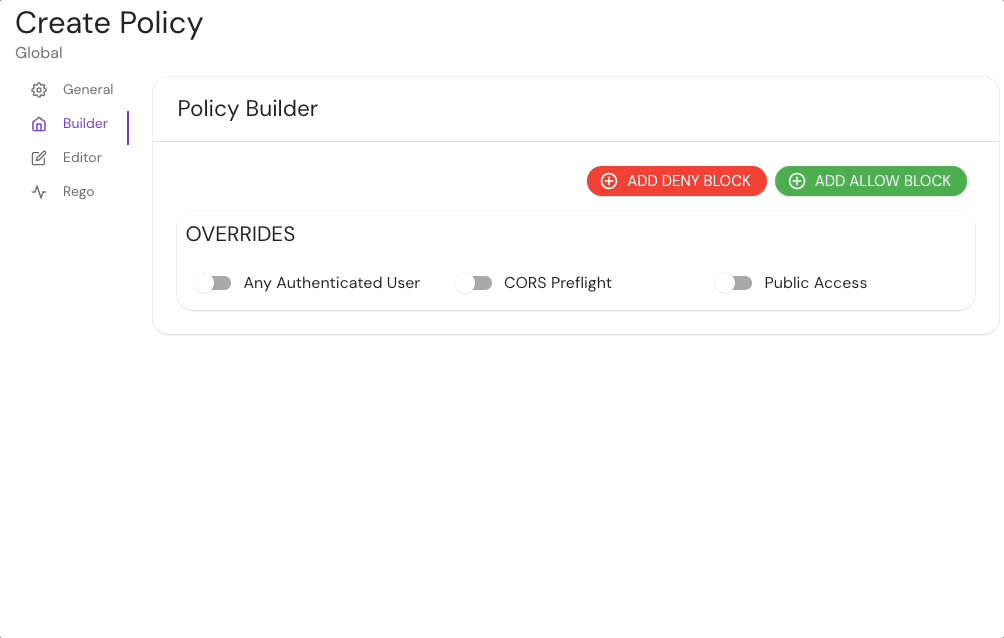Click the ADD DENY BLOCK button

pyautogui.click(x=677, y=181)
